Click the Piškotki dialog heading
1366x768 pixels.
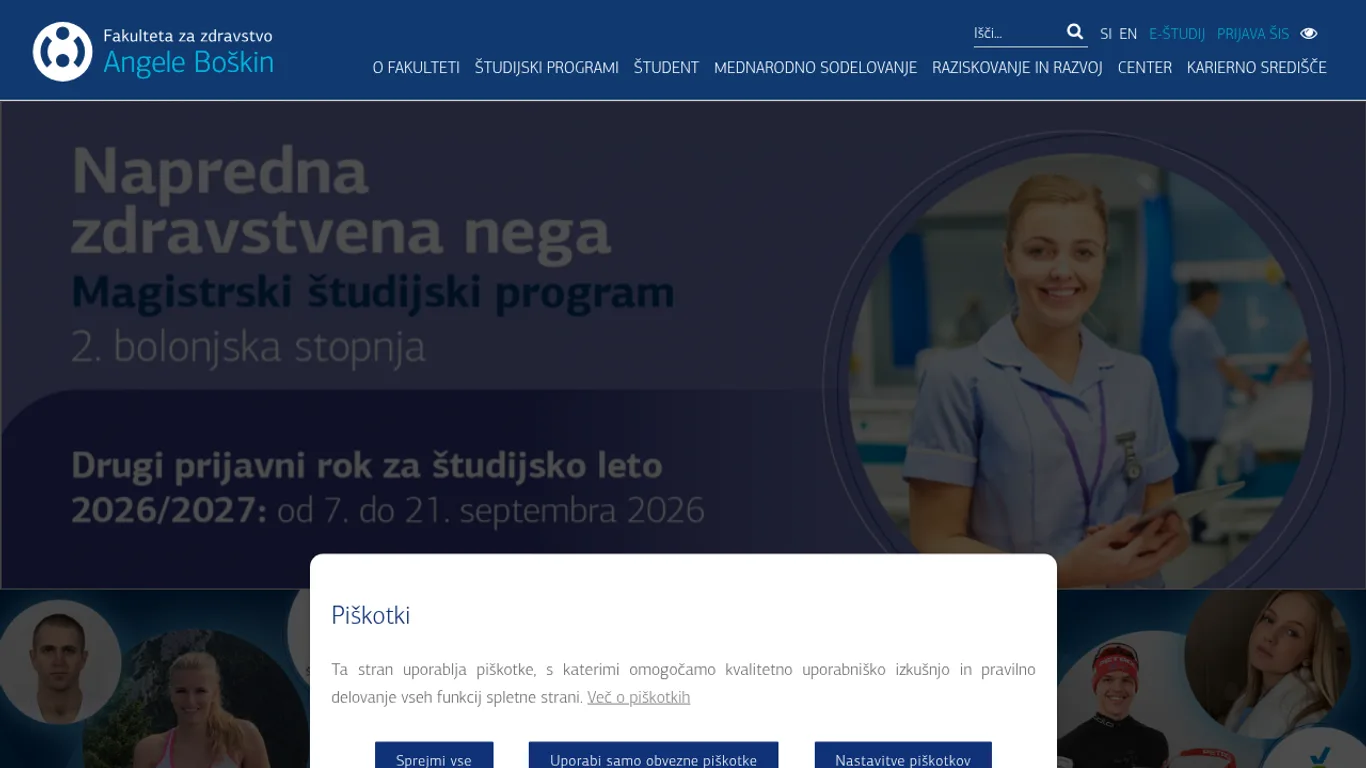[x=371, y=615]
